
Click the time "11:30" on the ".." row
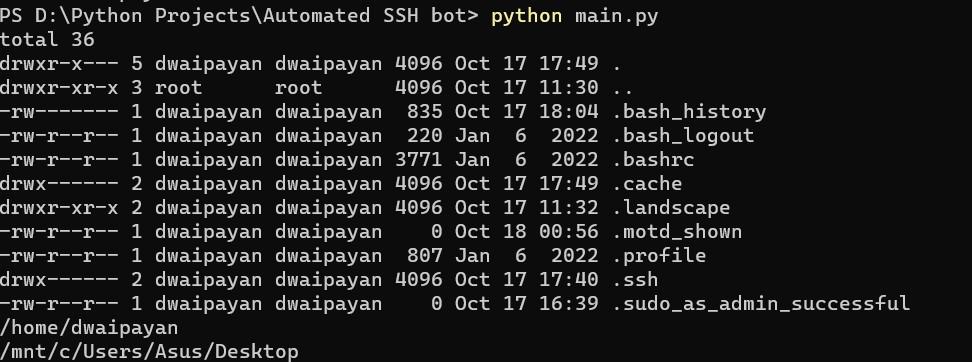point(569,88)
